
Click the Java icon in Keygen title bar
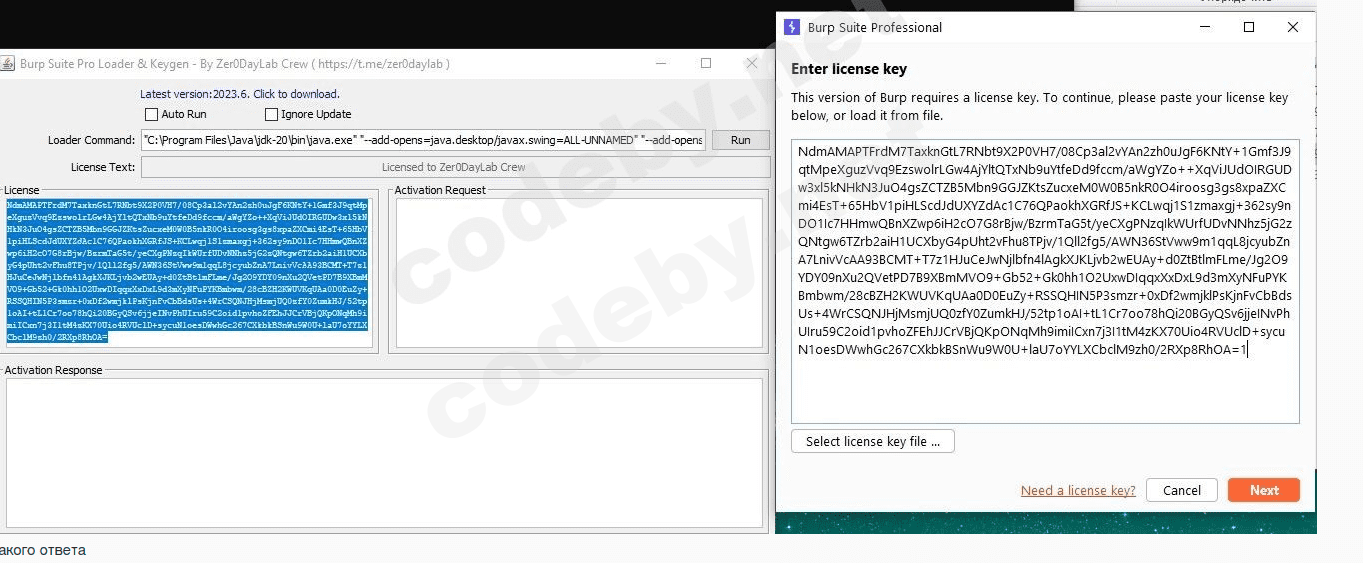(7, 64)
